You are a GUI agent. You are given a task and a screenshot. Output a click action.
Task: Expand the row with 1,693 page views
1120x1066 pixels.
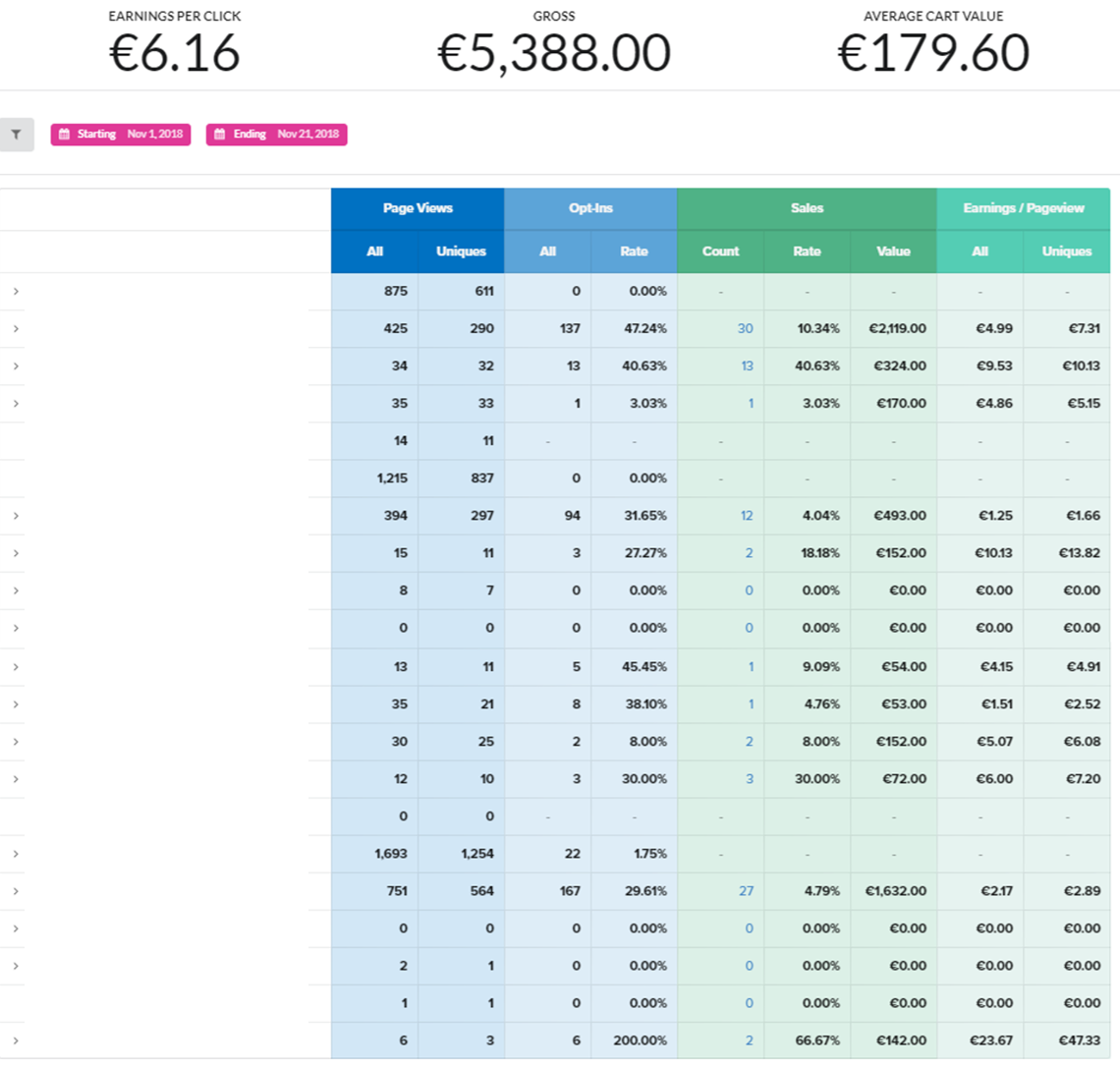tap(16, 854)
